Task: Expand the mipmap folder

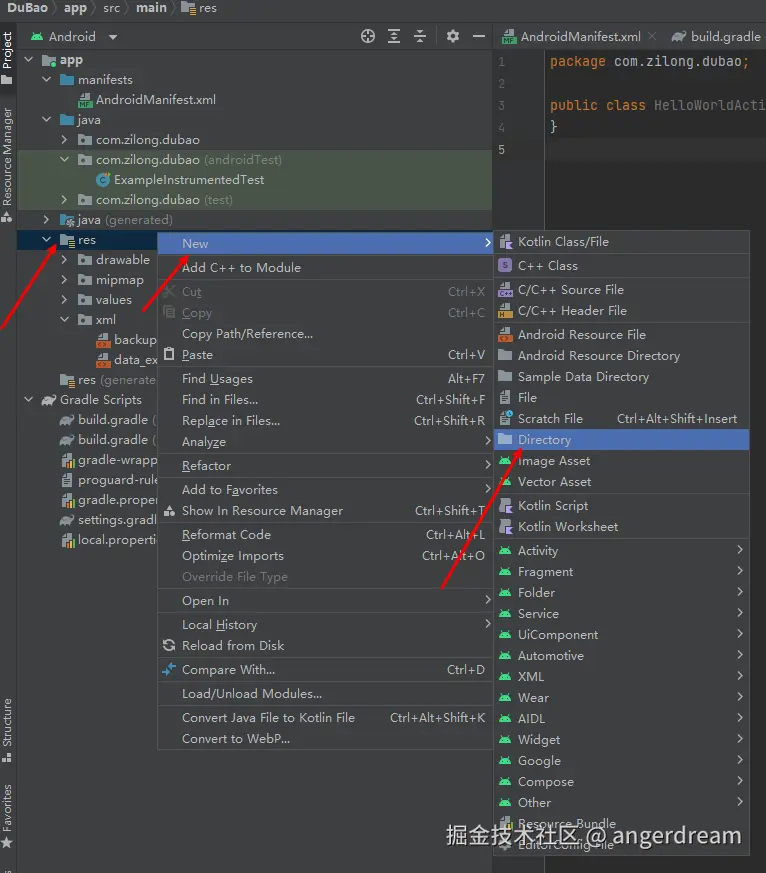Action: click(65, 280)
